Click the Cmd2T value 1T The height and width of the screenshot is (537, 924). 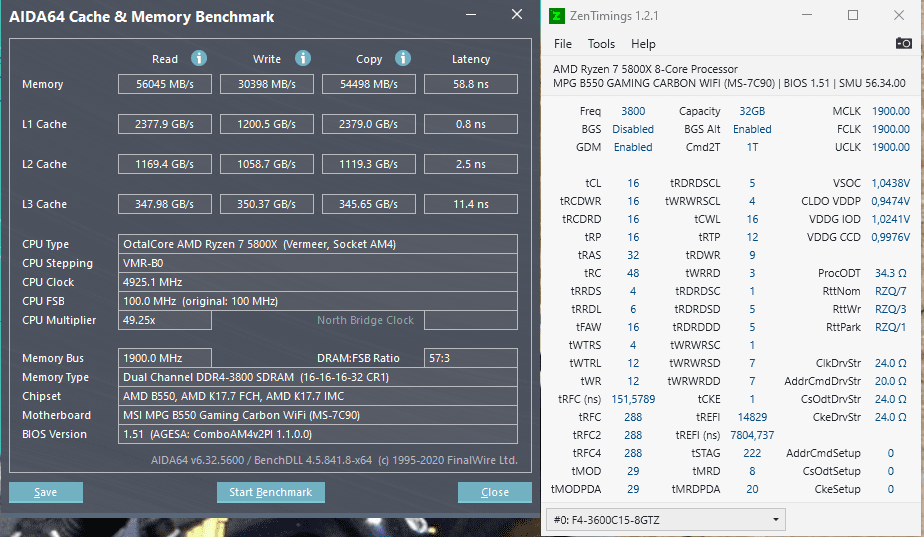coord(752,147)
